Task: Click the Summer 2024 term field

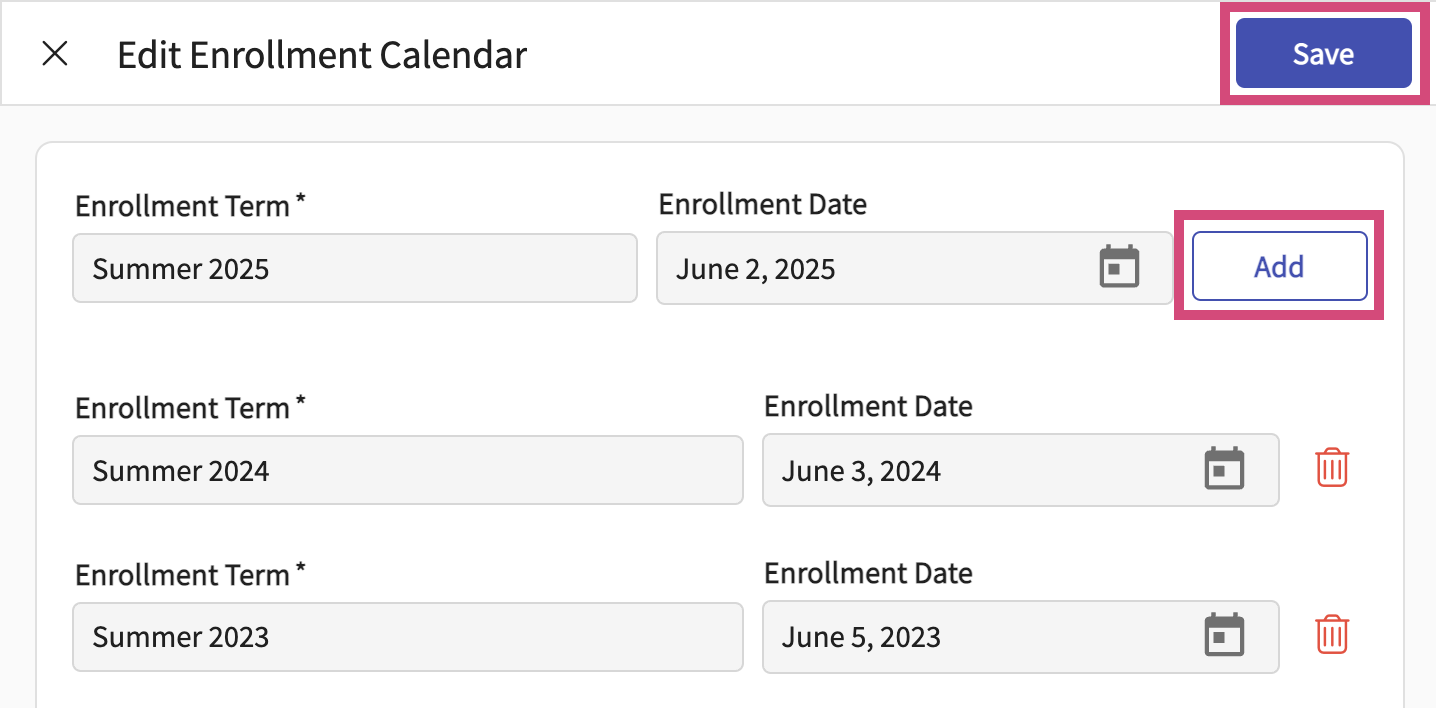Action: click(407, 470)
